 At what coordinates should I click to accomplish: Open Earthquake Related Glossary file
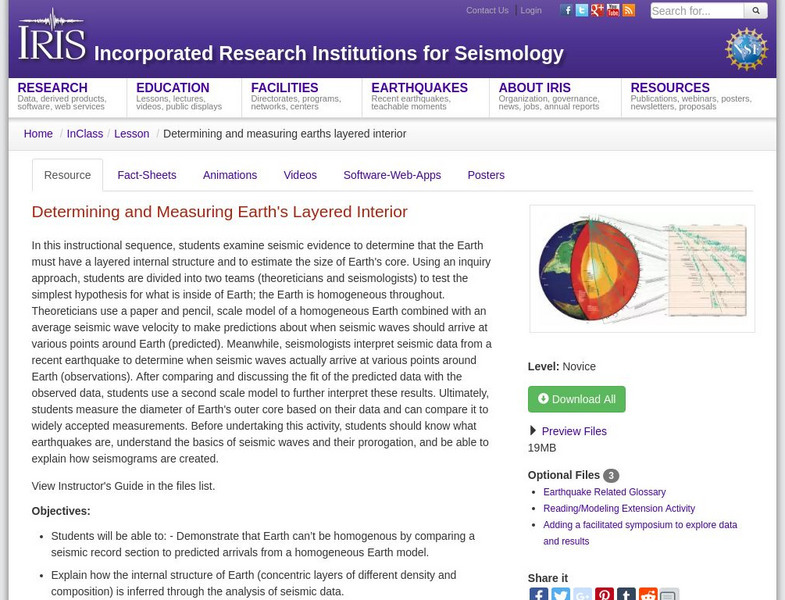tap(604, 492)
